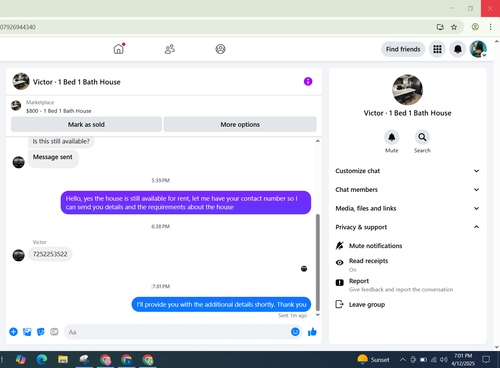Click the volume tray icon
This screenshot has height=368, width=500.
click(x=443, y=360)
